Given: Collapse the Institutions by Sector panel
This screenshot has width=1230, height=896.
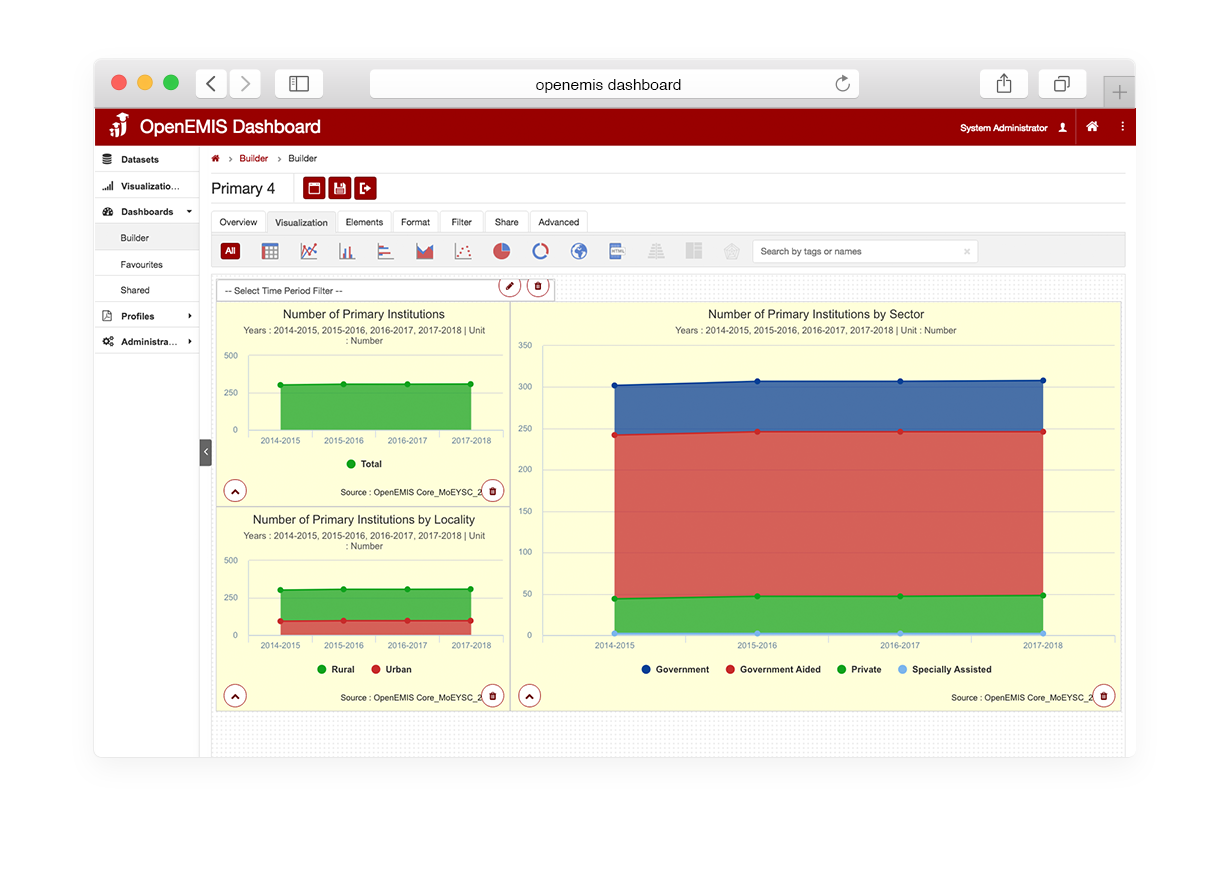Looking at the screenshot, I should click(529, 696).
